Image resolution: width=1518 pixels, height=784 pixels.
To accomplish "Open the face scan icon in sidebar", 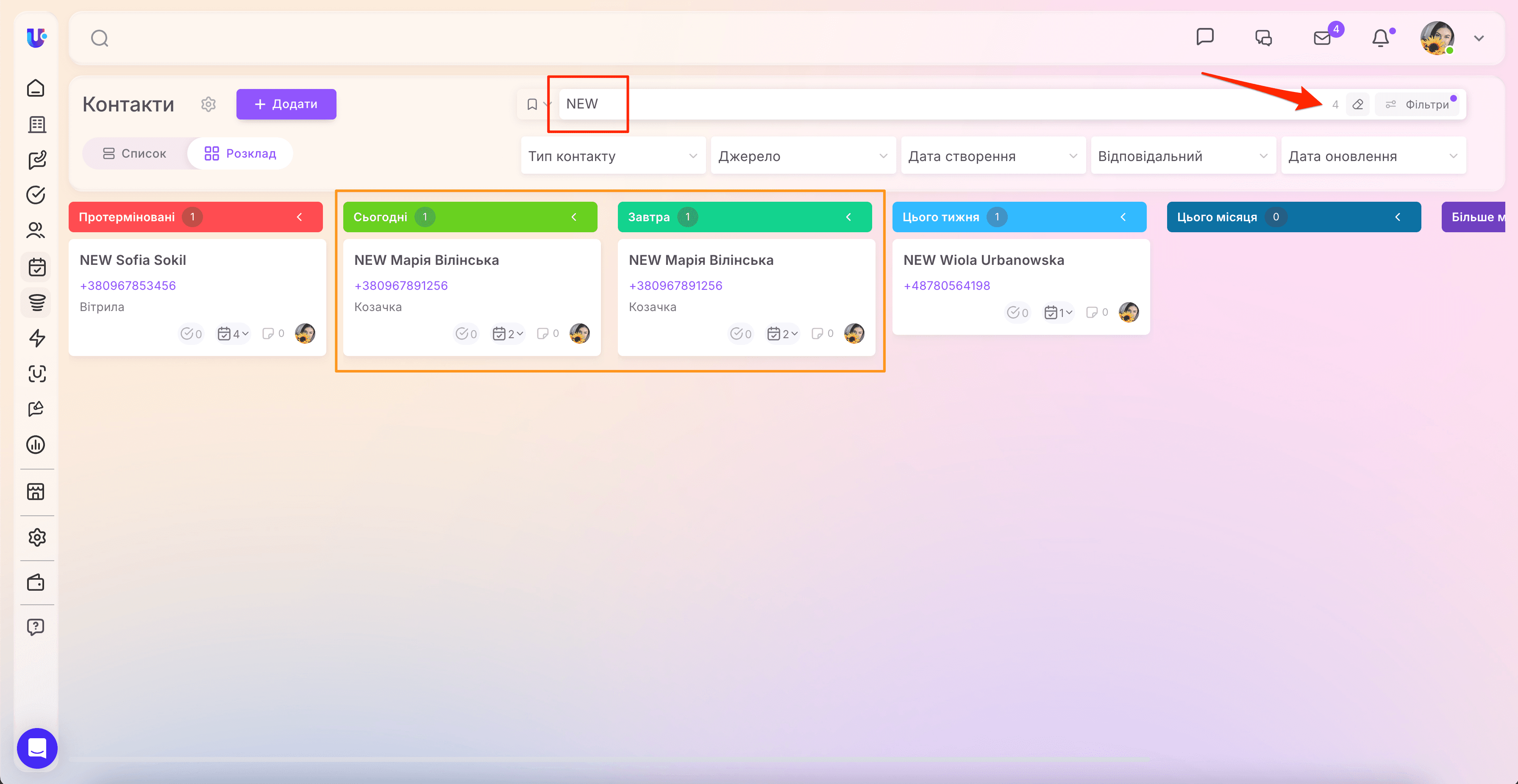I will point(36,374).
